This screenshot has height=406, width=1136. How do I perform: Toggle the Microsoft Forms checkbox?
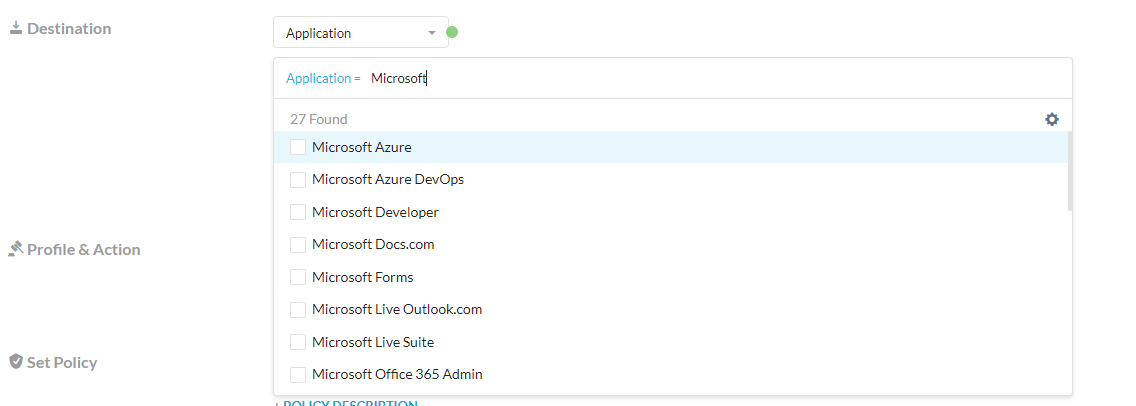[298, 277]
